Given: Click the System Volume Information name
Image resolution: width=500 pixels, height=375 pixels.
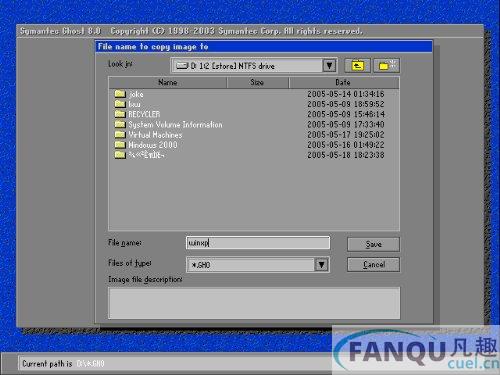Looking at the screenshot, I should 175,125.
